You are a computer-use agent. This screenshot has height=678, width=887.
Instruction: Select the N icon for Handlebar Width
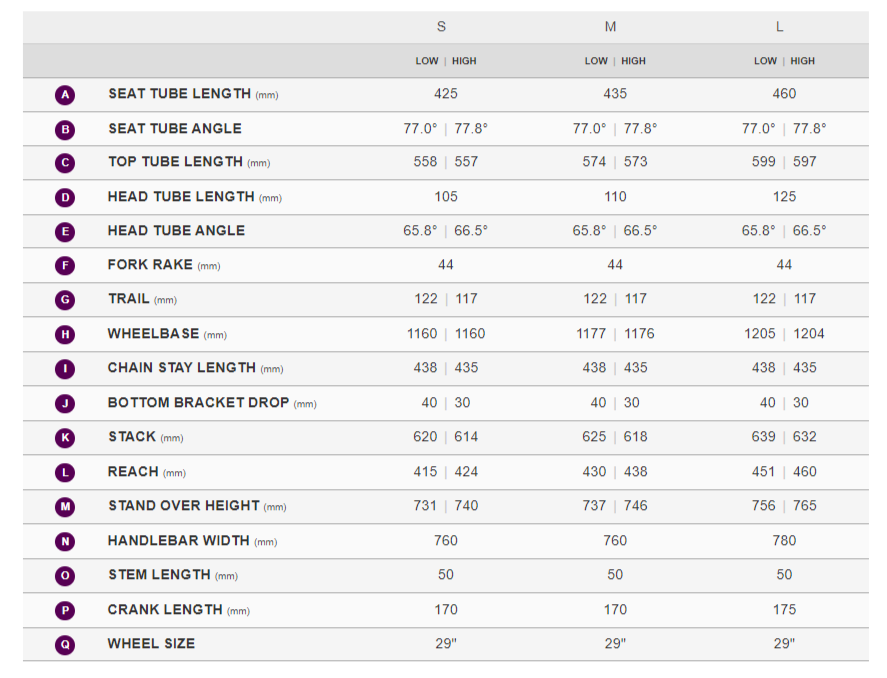pos(65,541)
